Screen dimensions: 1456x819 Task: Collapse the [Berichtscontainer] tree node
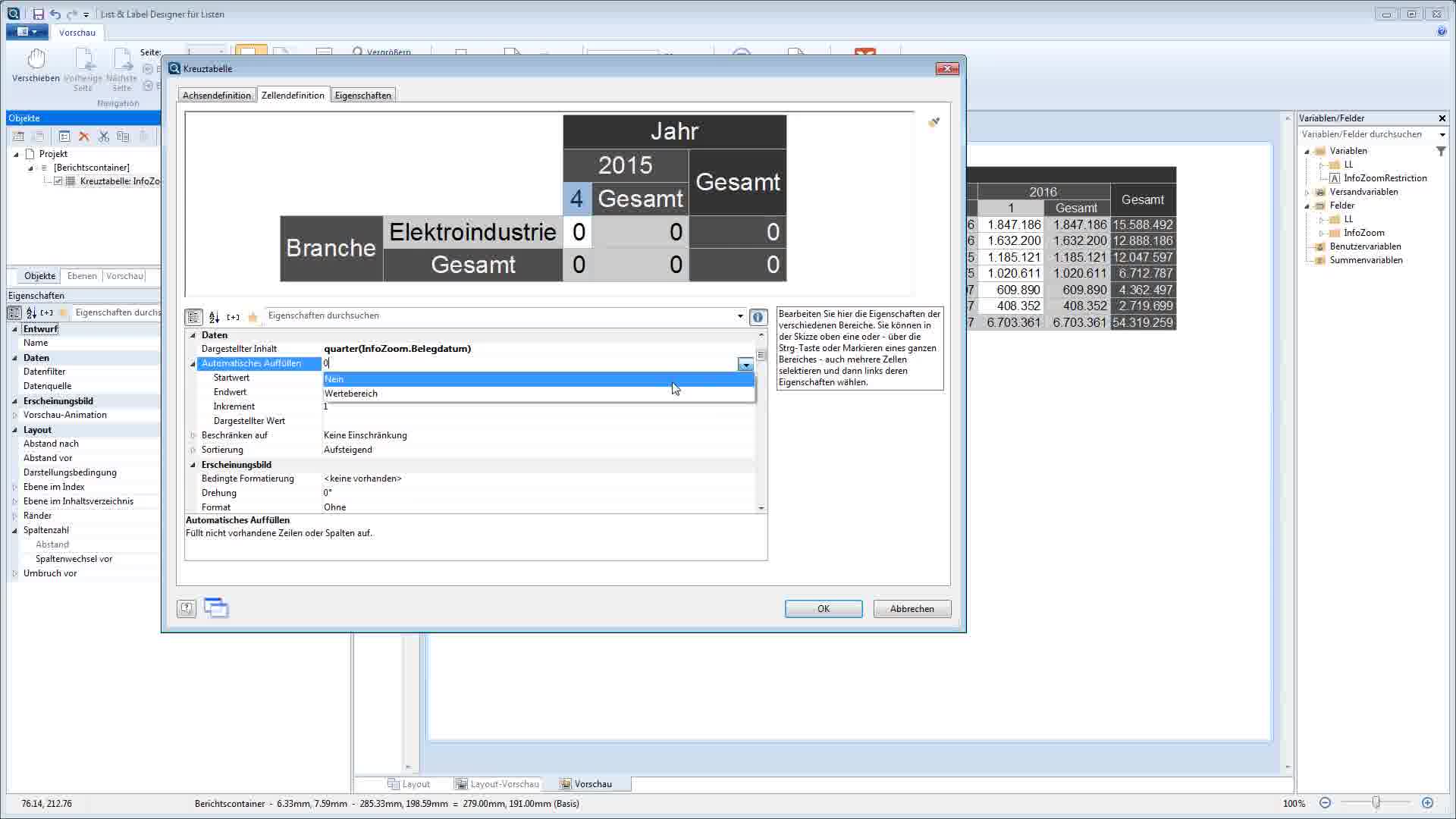point(30,168)
